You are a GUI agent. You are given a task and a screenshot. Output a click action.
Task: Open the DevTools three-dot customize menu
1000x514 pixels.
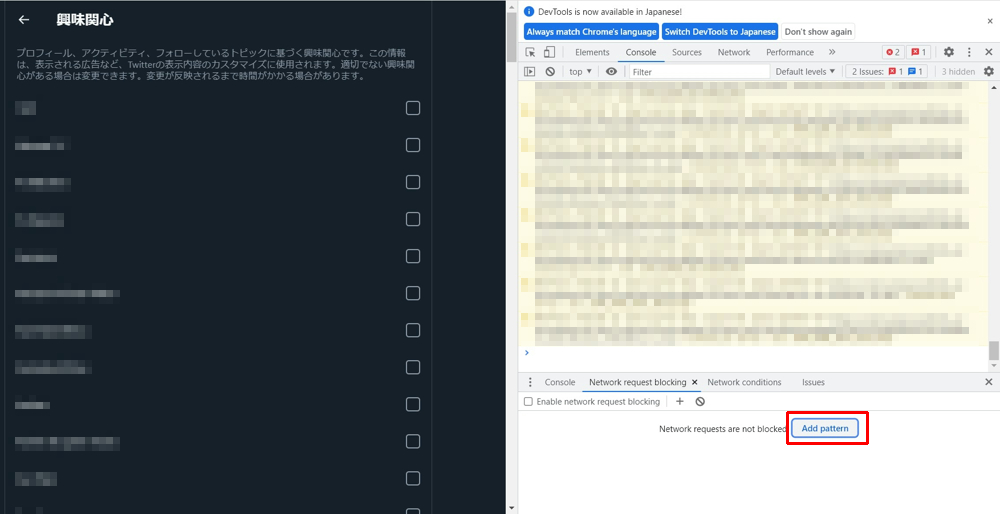coord(969,52)
